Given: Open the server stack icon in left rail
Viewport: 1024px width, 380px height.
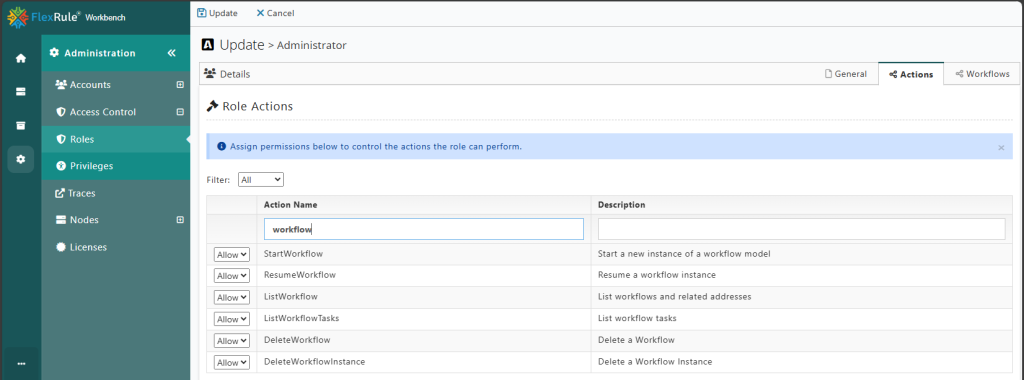Looking at the screenshot, I should coord(21,91).
